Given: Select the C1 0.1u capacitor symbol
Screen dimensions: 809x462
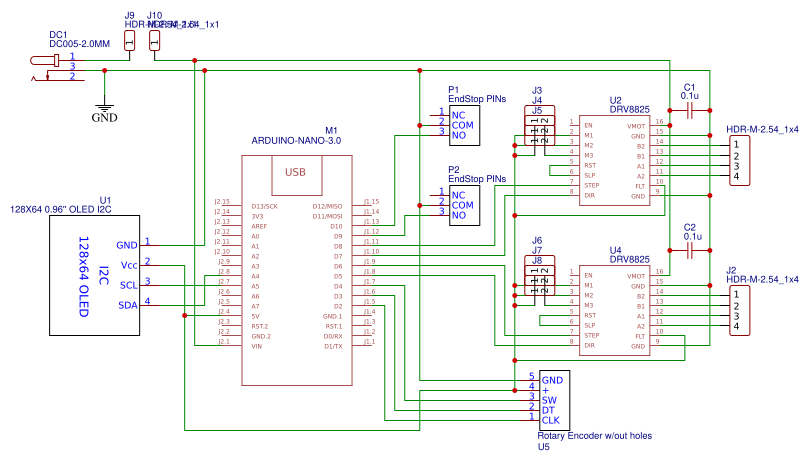Looking at the screenshot, I should tap(690, 110).
